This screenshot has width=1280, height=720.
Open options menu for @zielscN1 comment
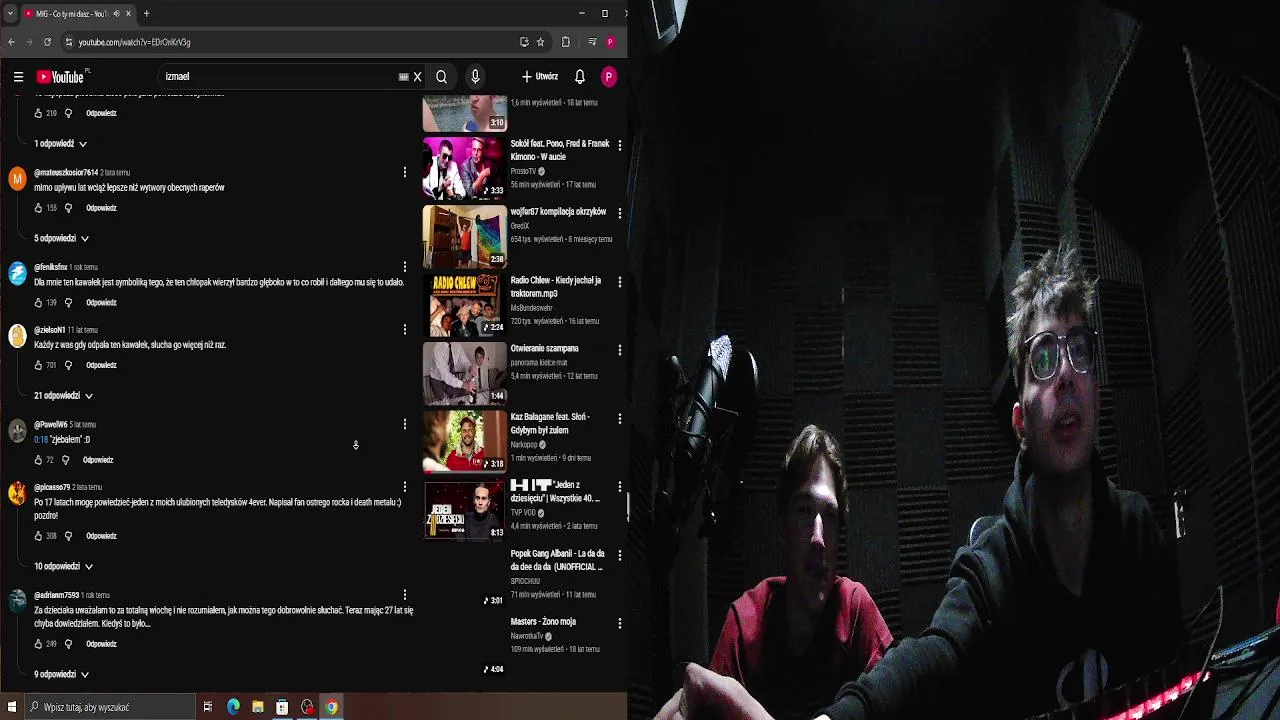point(404,329)
